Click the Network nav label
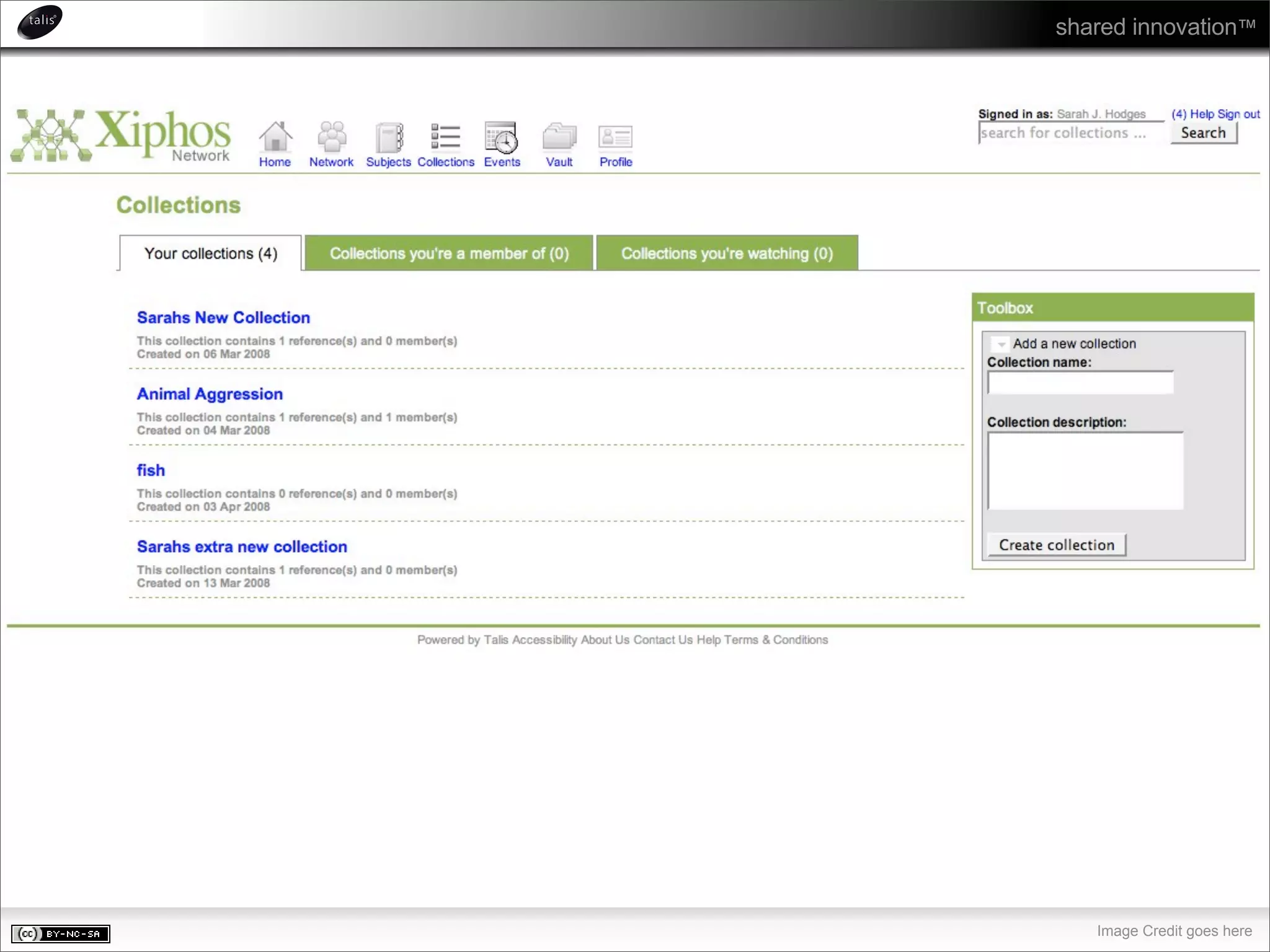This screenshot has width=1270, height=952. [331, 162]
